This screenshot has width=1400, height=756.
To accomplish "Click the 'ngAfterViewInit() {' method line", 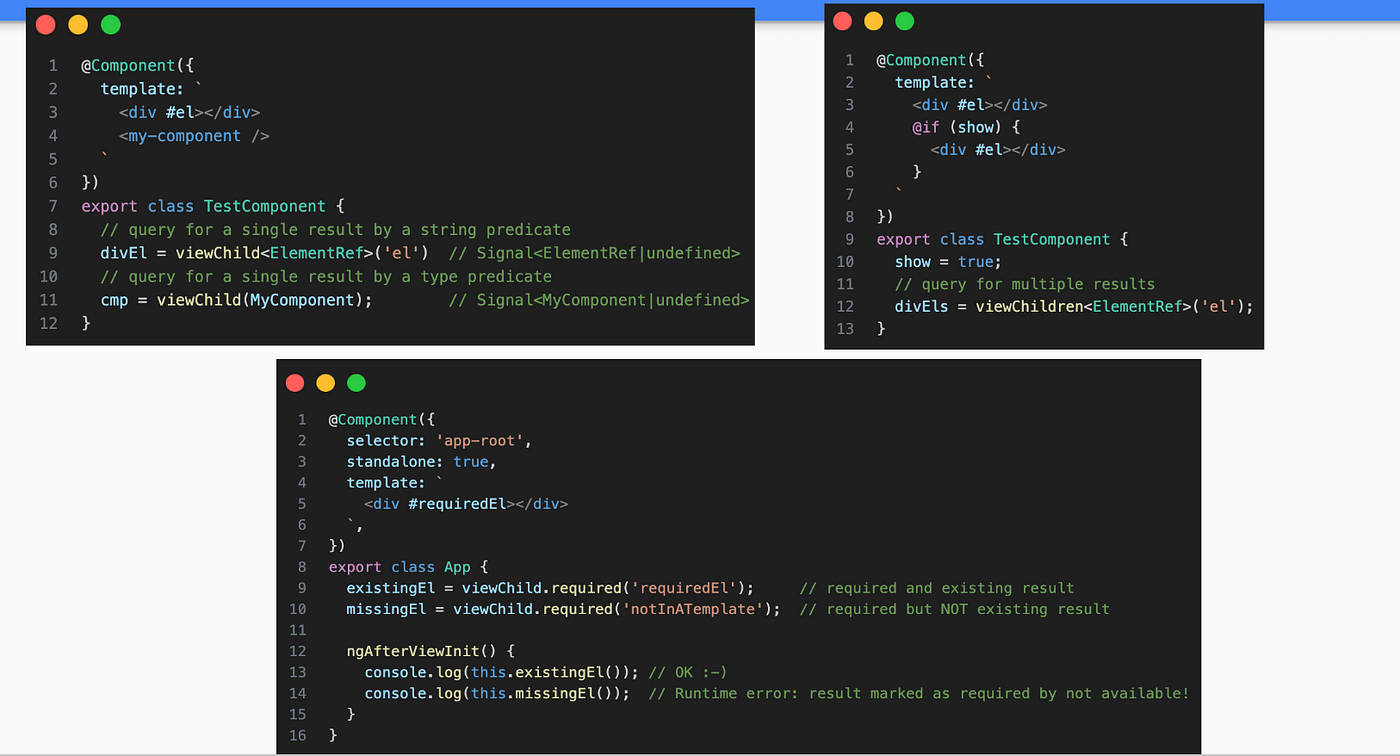I will (431, 651).
